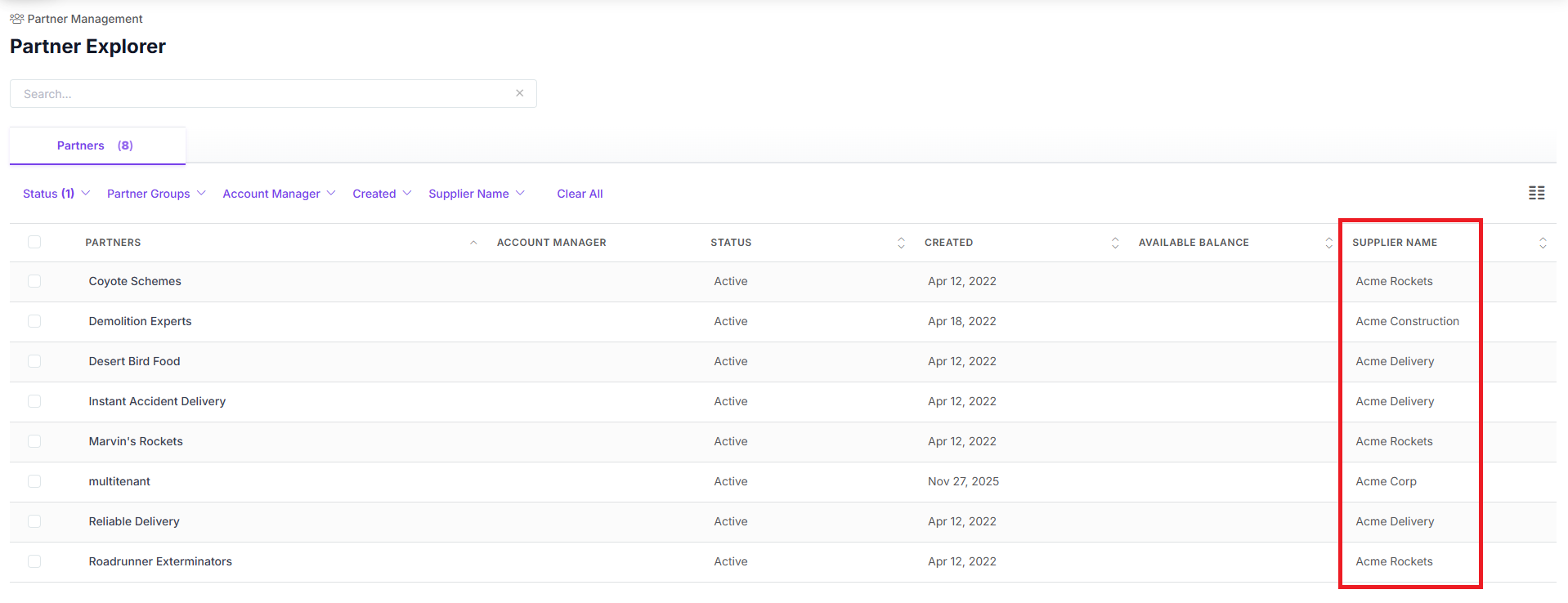The image size is (1568, 603).
Task: Open the Created date filter dropdown
Action: click(382, 194)
